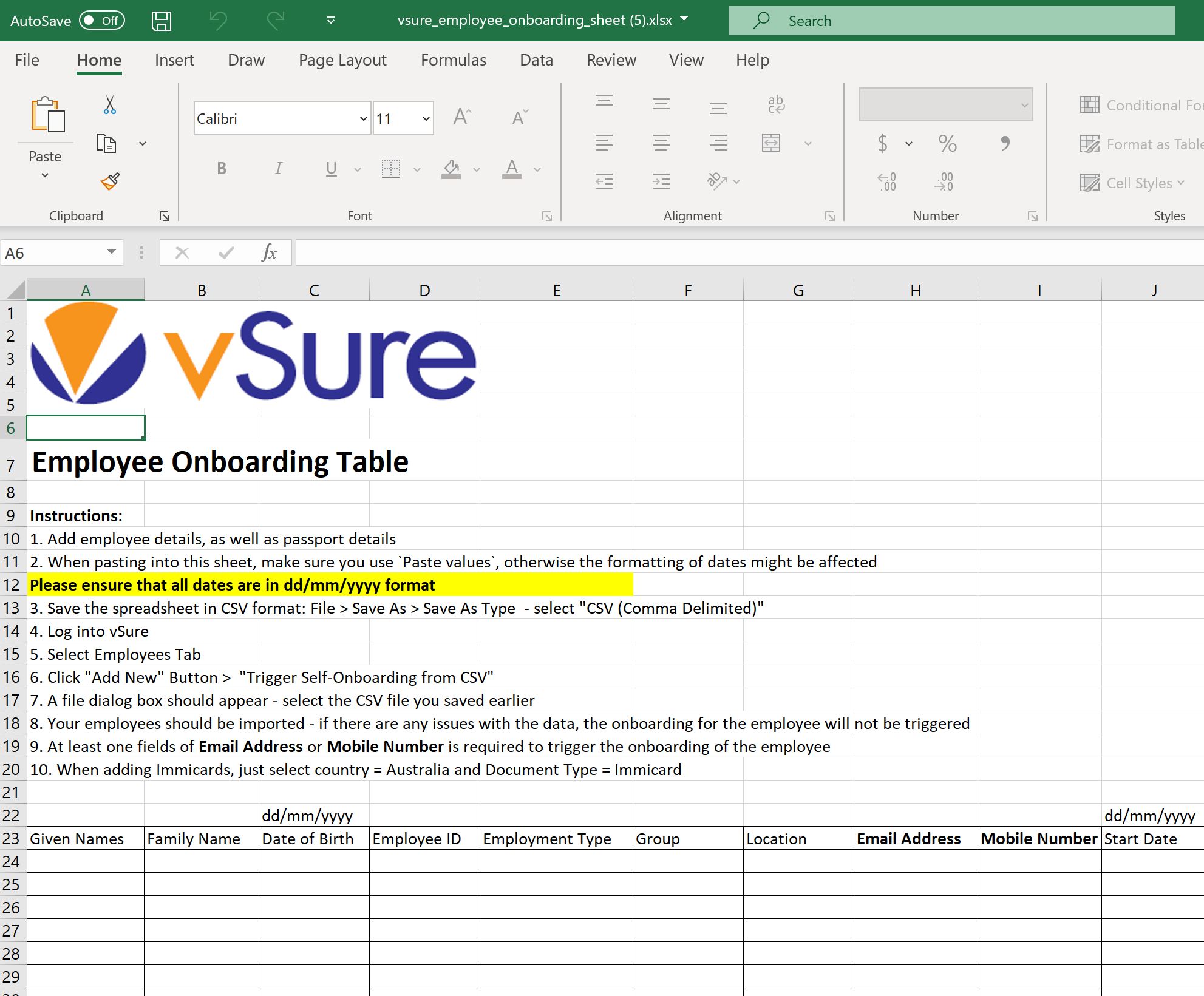Image resolution: width=1204 pixels, height=996 pixels.
Task: Click Increase Font Size icon
Action: pyautogui.click(x=462, y=117)
